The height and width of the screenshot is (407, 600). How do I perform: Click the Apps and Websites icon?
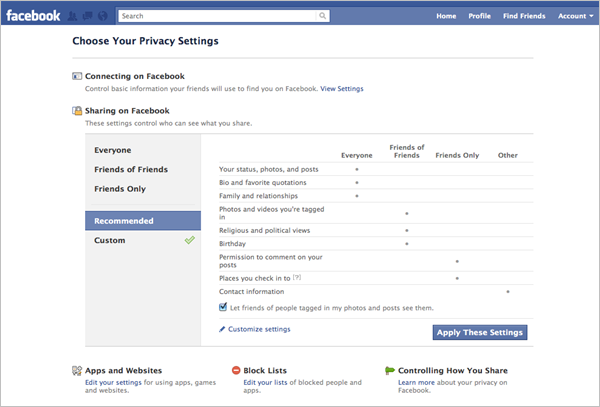pos(77,370)
